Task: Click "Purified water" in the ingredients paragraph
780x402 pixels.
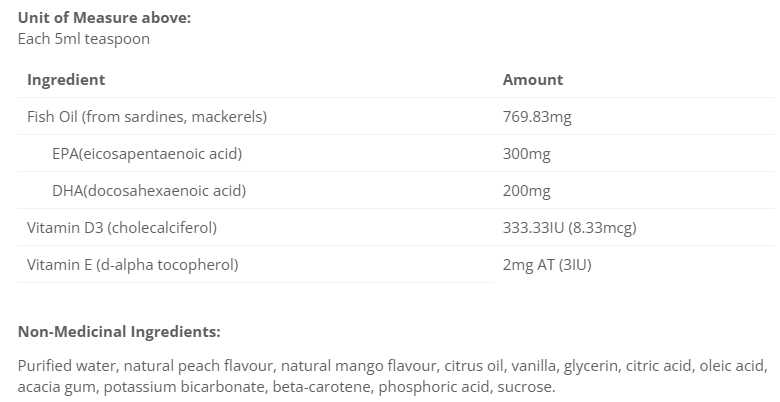Action: click(x=63, y=366)
